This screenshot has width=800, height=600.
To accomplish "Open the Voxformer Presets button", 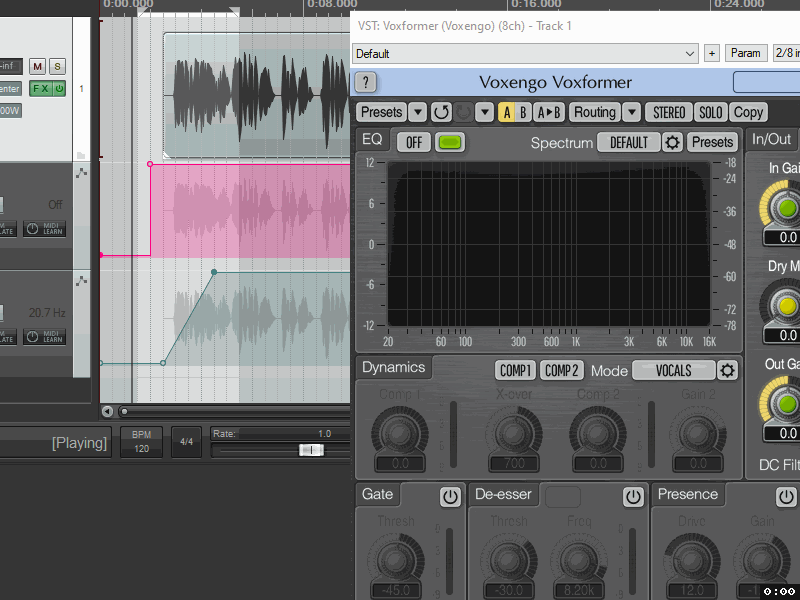I will [x=382, y=112].
